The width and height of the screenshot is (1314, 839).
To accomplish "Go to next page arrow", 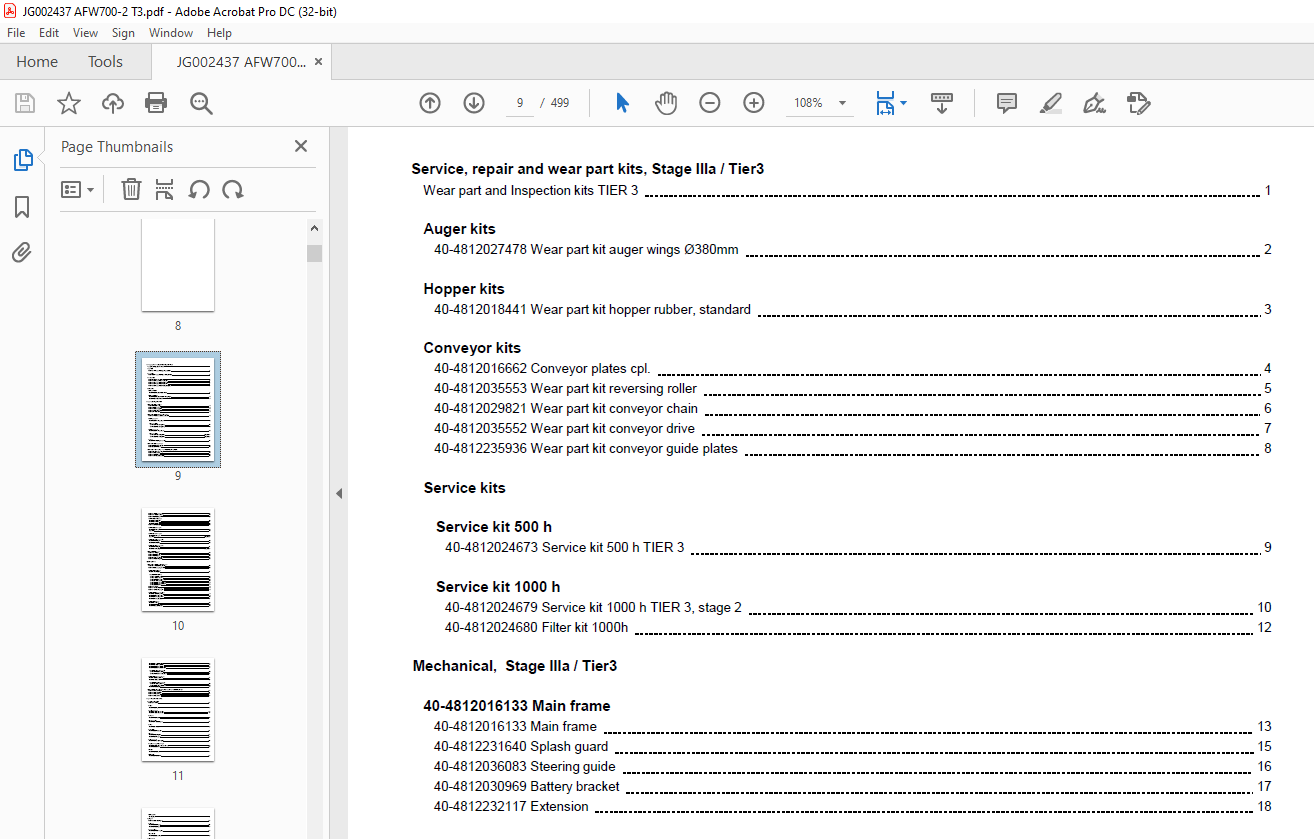I will point(474,103).
